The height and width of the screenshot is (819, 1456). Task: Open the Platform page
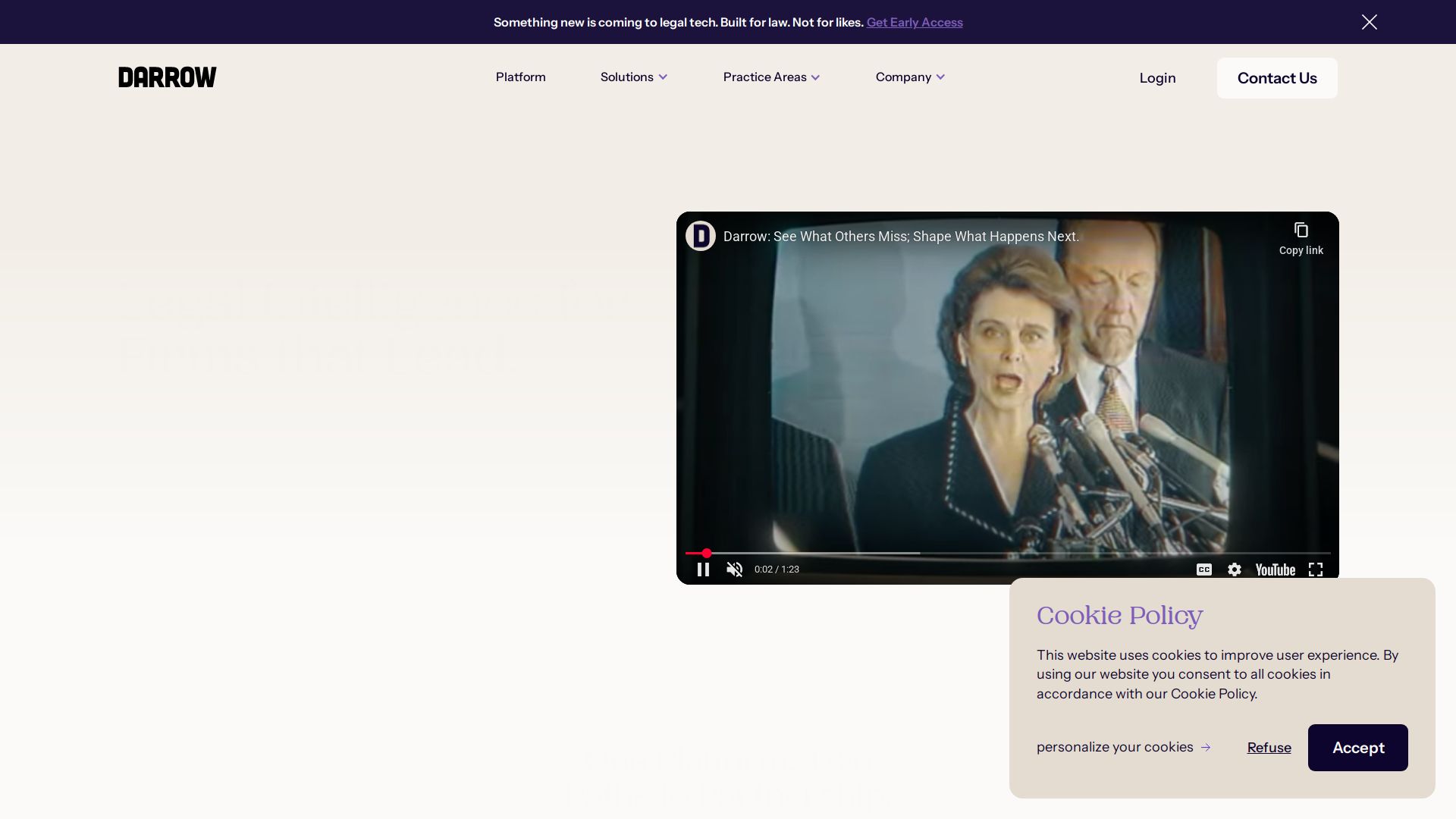point(520,77)
